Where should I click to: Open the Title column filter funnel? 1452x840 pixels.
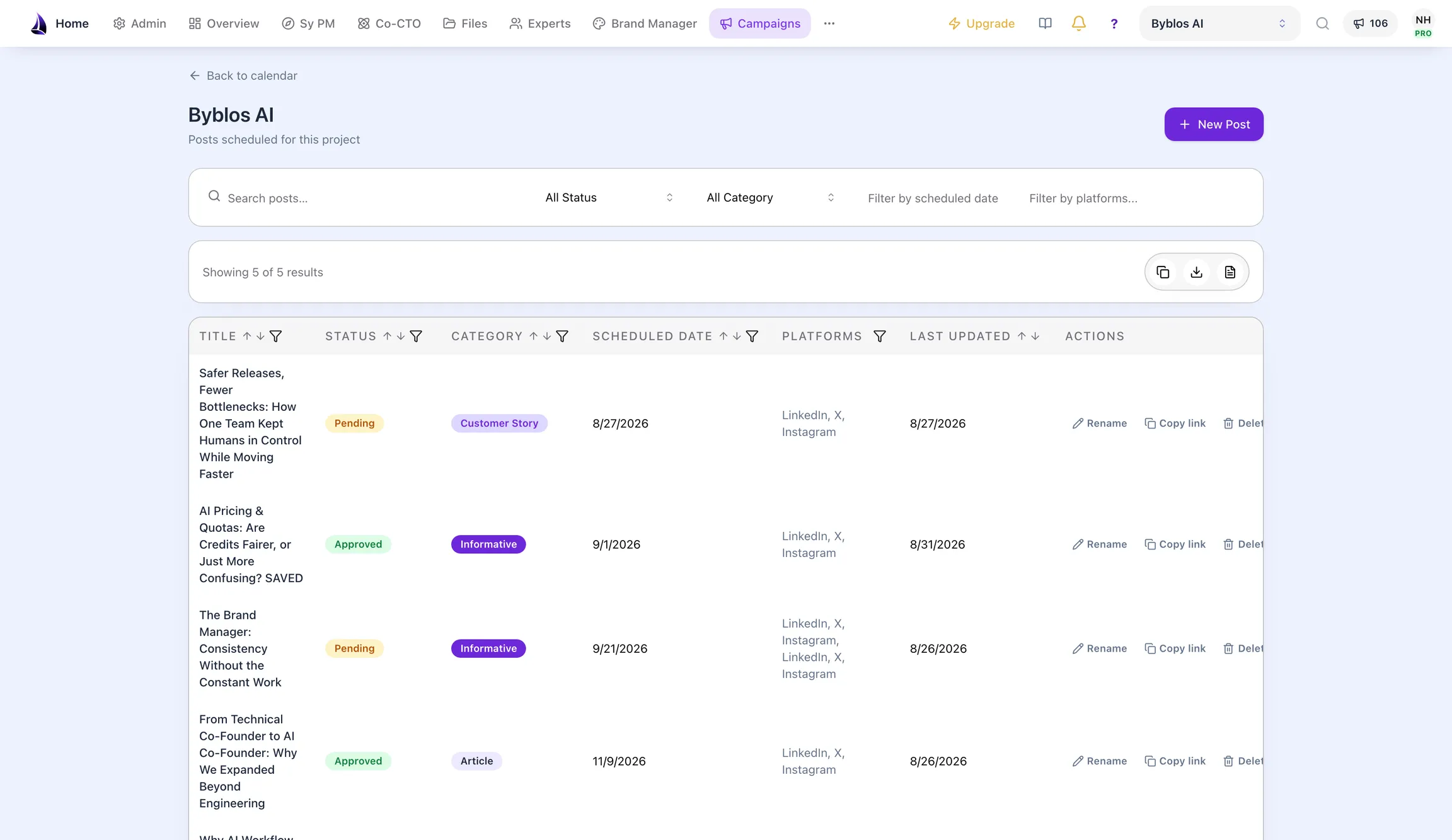[x=275, y=337]
